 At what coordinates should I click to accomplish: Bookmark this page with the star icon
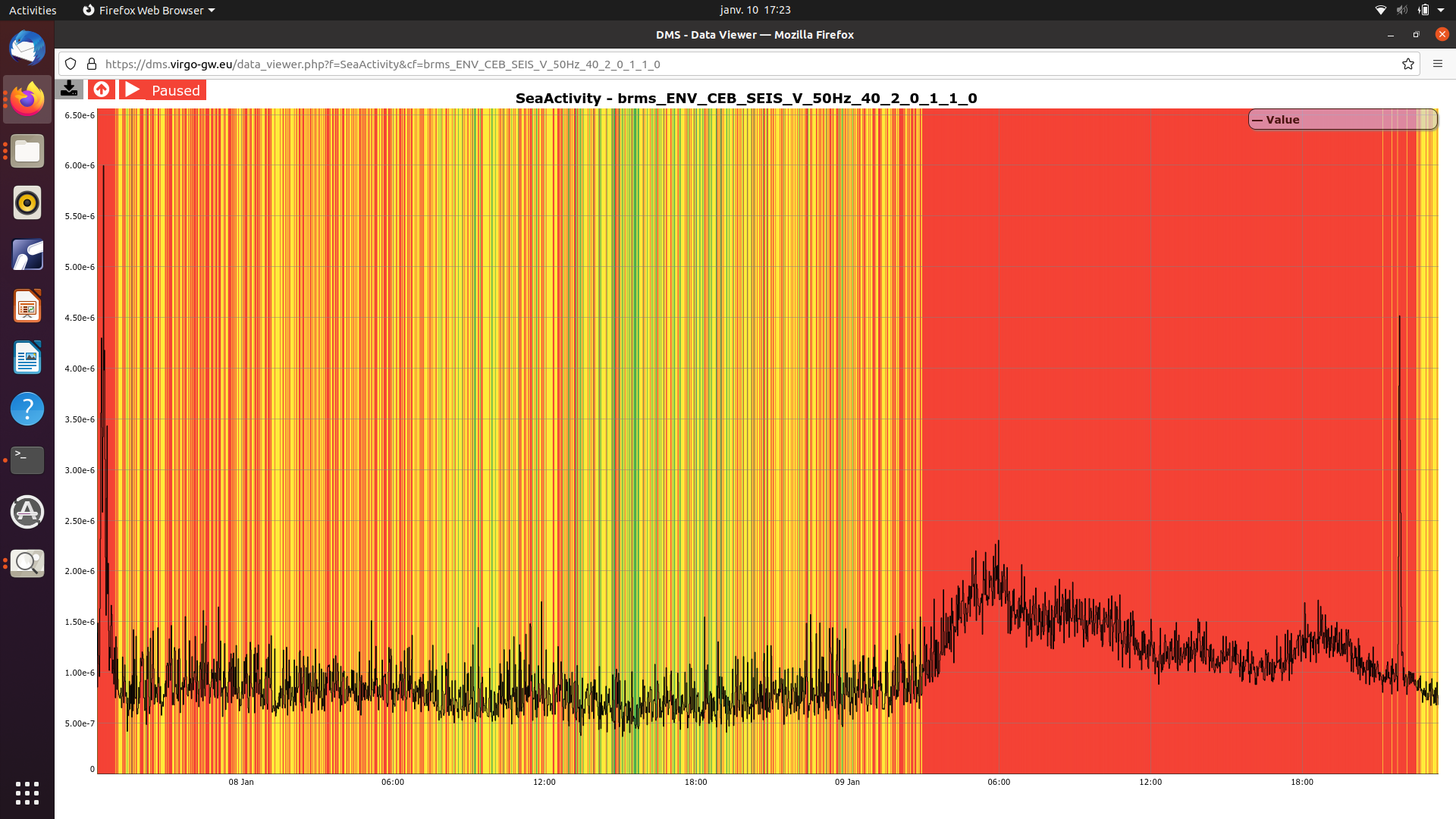(1408, 64)
